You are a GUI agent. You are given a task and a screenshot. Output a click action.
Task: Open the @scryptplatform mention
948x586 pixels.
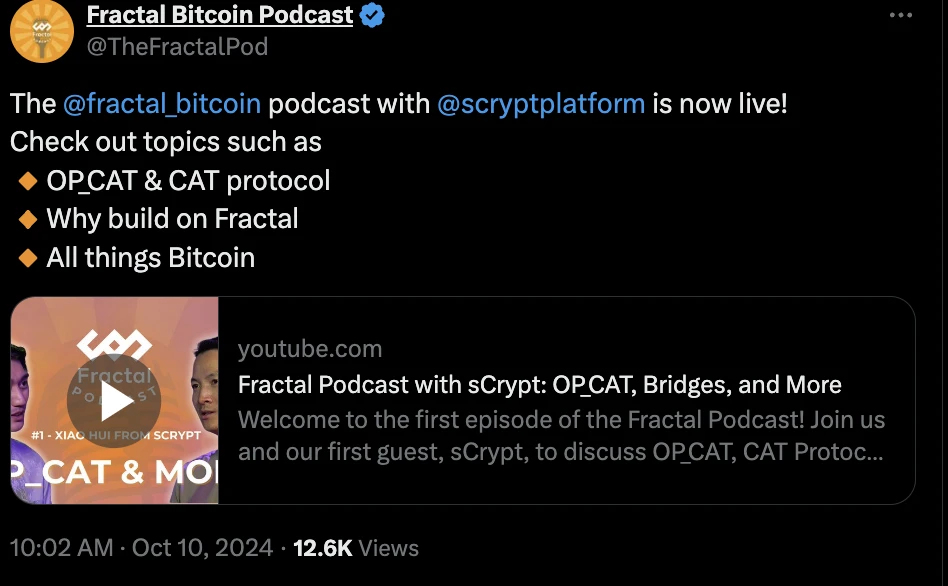point(541,103)
